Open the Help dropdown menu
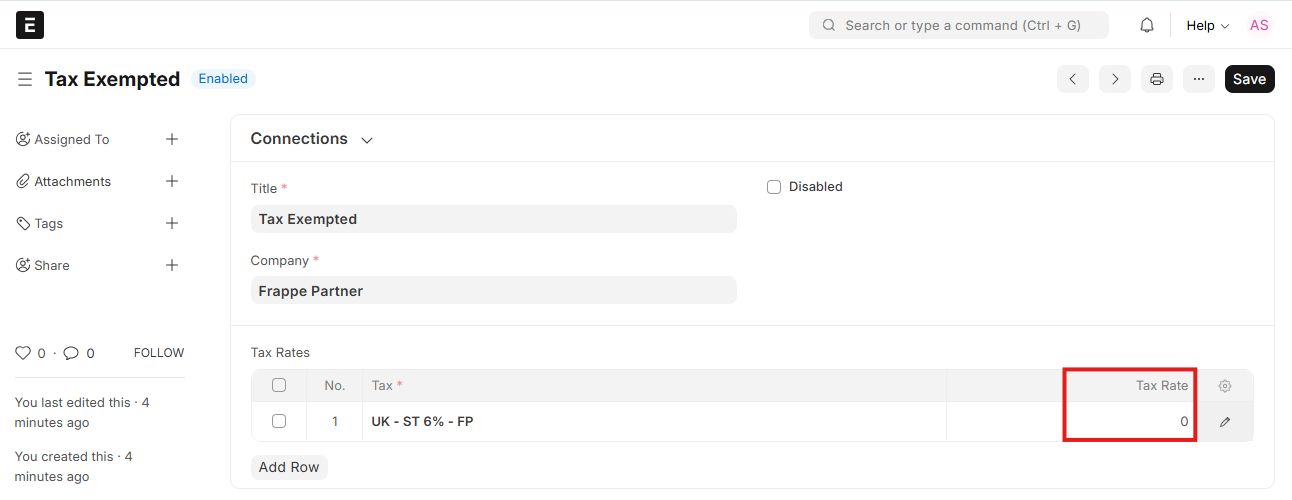Viewport: 1292px width, 500px height. [1207, 25]
